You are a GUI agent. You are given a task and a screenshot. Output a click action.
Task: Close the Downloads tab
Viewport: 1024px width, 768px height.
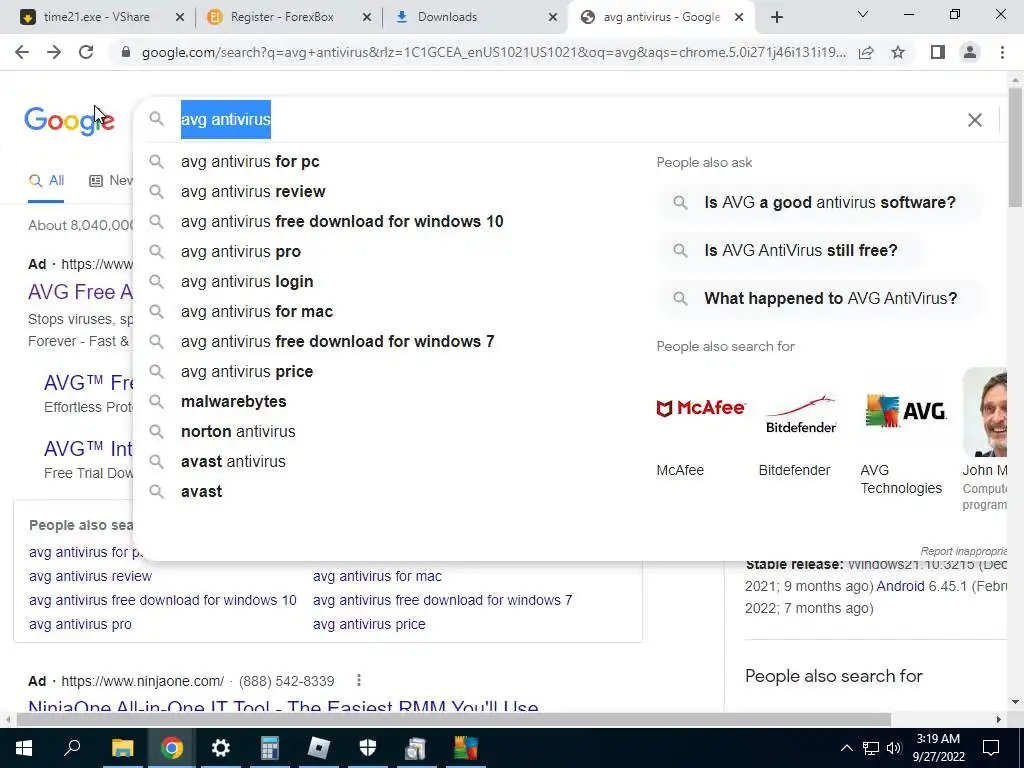click(552, 18)
